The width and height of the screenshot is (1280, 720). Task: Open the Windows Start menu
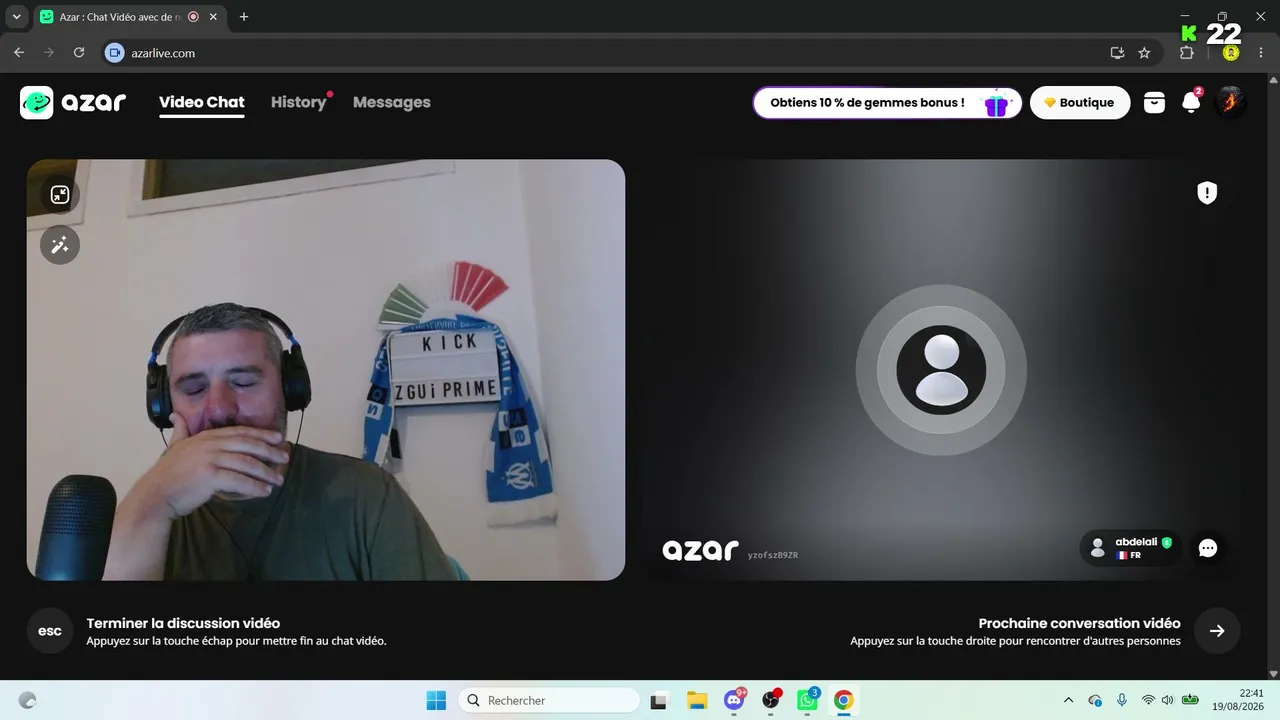436,701
